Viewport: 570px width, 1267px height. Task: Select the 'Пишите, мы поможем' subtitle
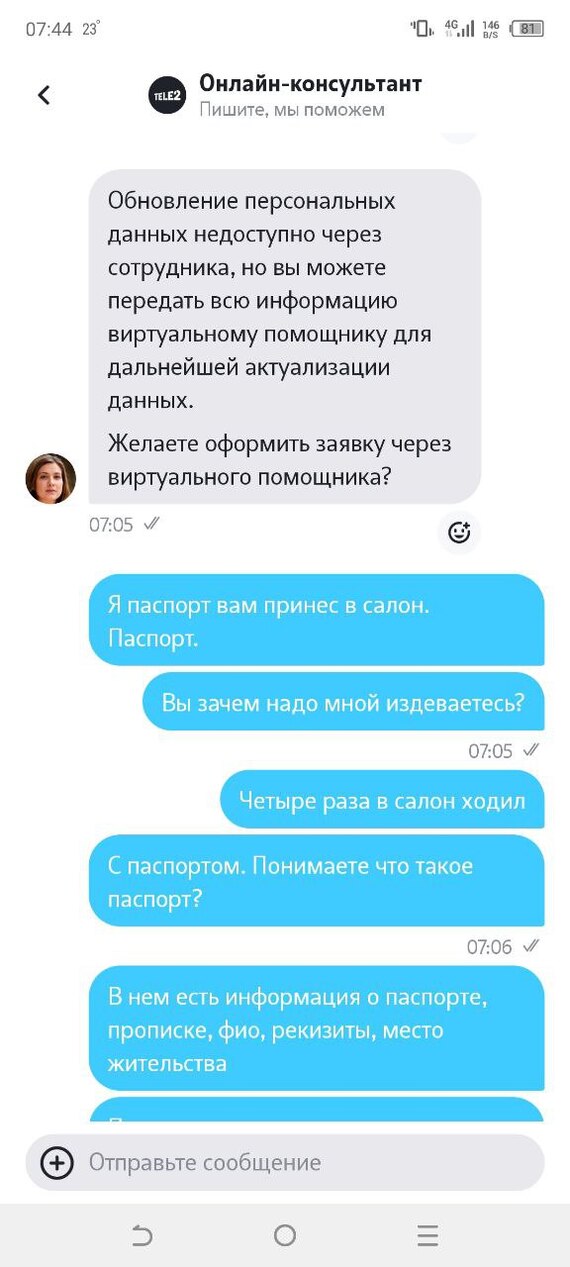[x=292, y=110]
